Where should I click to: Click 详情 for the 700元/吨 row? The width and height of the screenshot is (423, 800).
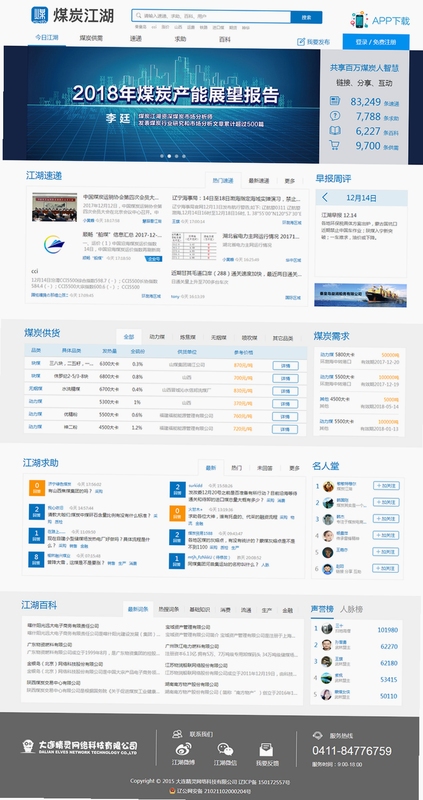[285, 378]
